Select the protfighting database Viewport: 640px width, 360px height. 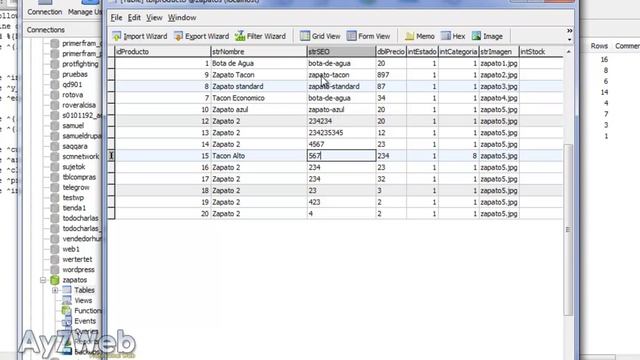[80, 64]
